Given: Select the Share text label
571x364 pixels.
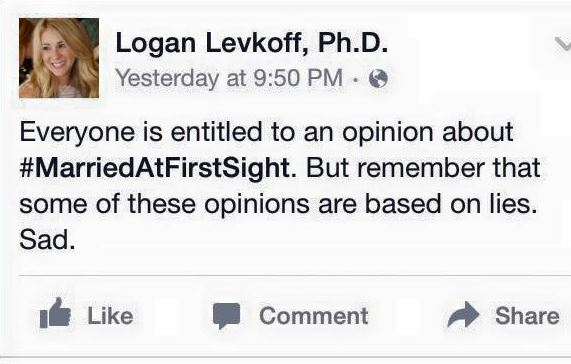Looking at the screenshot, I should click(x=527, y=316).
